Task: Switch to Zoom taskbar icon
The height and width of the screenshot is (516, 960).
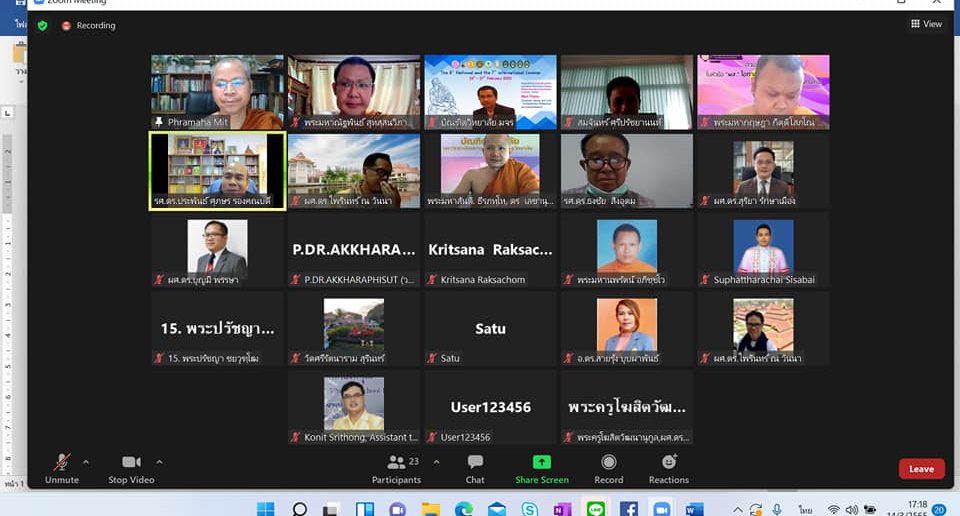Action: [x=661, y=509]
